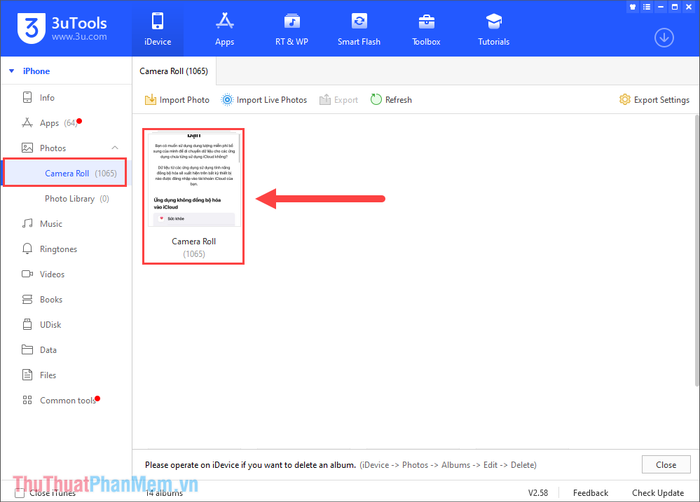
Task: Open the Toolbox
Action: tap(426, 29)
